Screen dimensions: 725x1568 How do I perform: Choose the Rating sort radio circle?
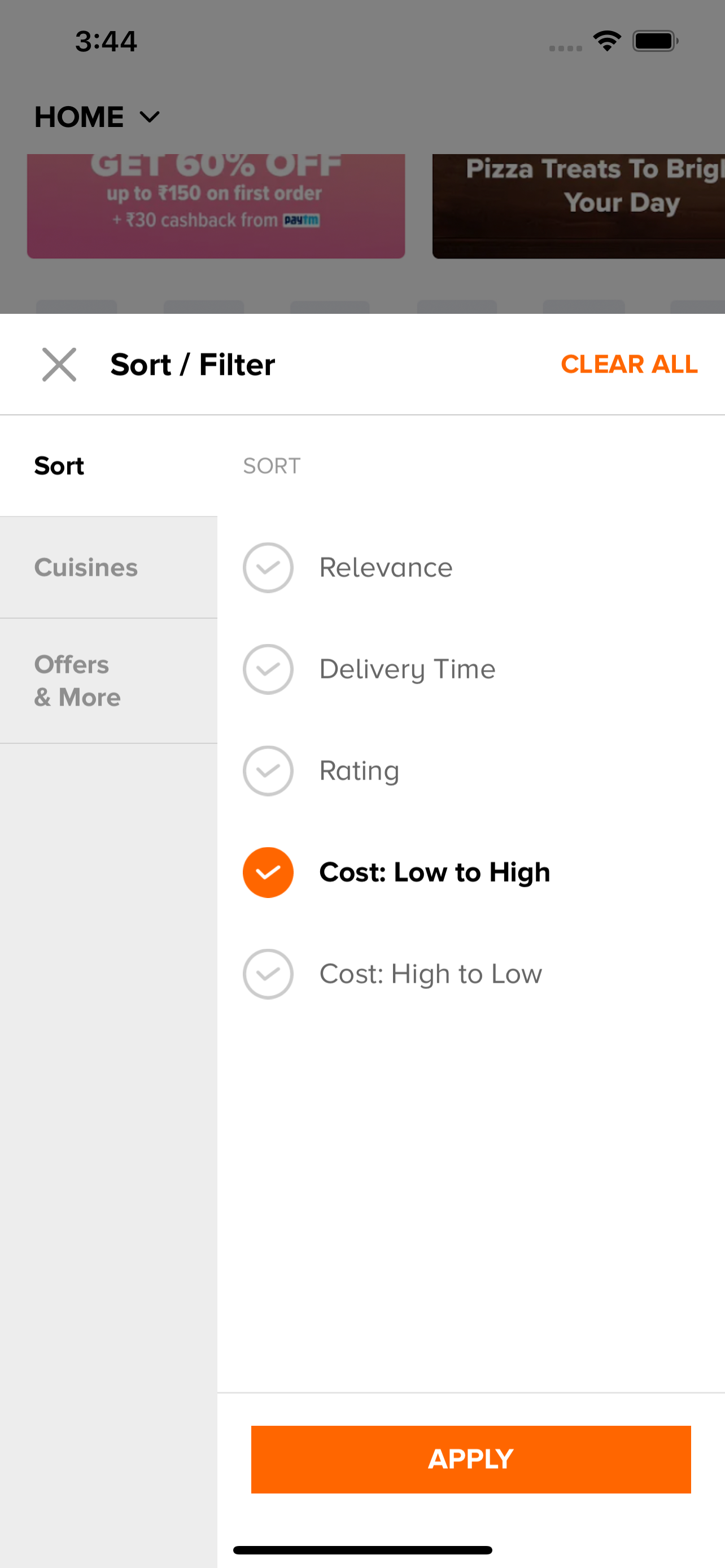[x=268, y=770]
